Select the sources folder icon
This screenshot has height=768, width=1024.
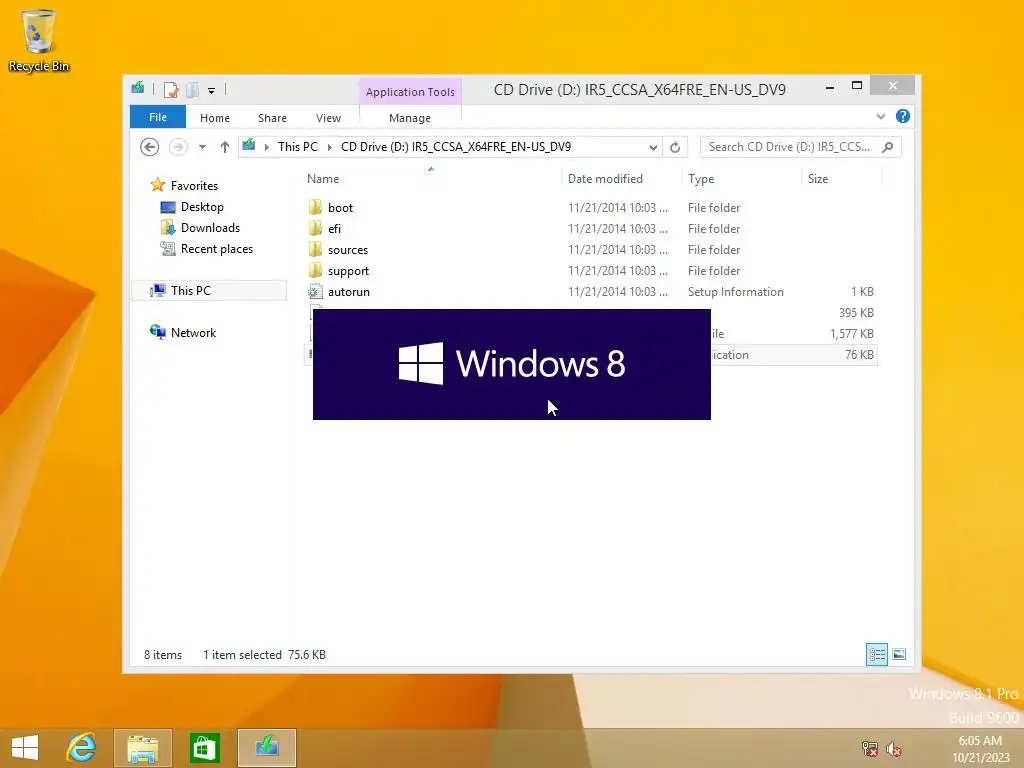(315, 249)
